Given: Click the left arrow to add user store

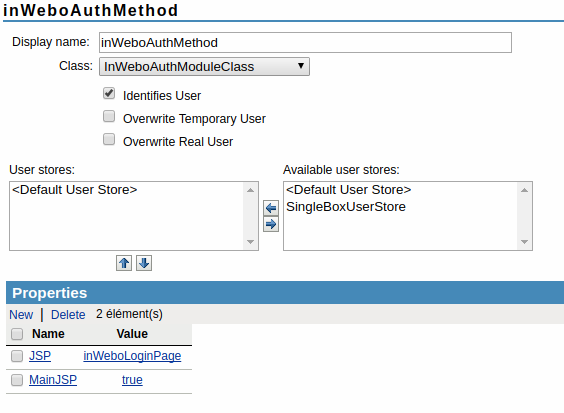Looking at the screenshot, I should 271,208.
